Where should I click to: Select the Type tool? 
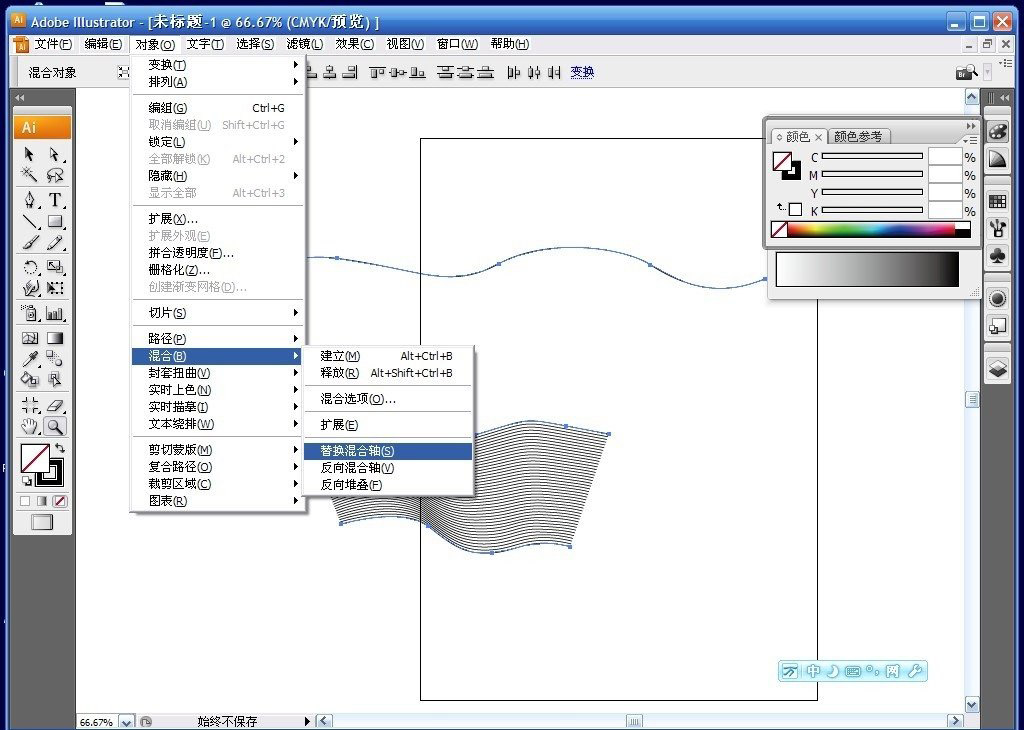point(56,197)
